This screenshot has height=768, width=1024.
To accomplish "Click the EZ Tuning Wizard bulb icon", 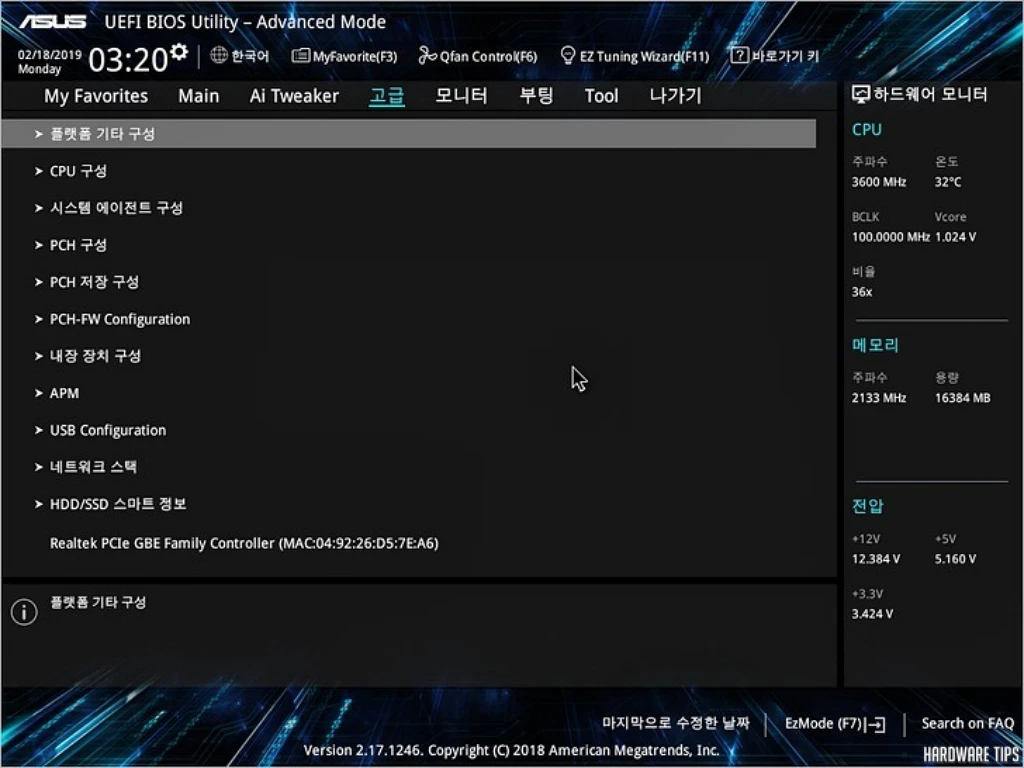I will tap(568, 56).
